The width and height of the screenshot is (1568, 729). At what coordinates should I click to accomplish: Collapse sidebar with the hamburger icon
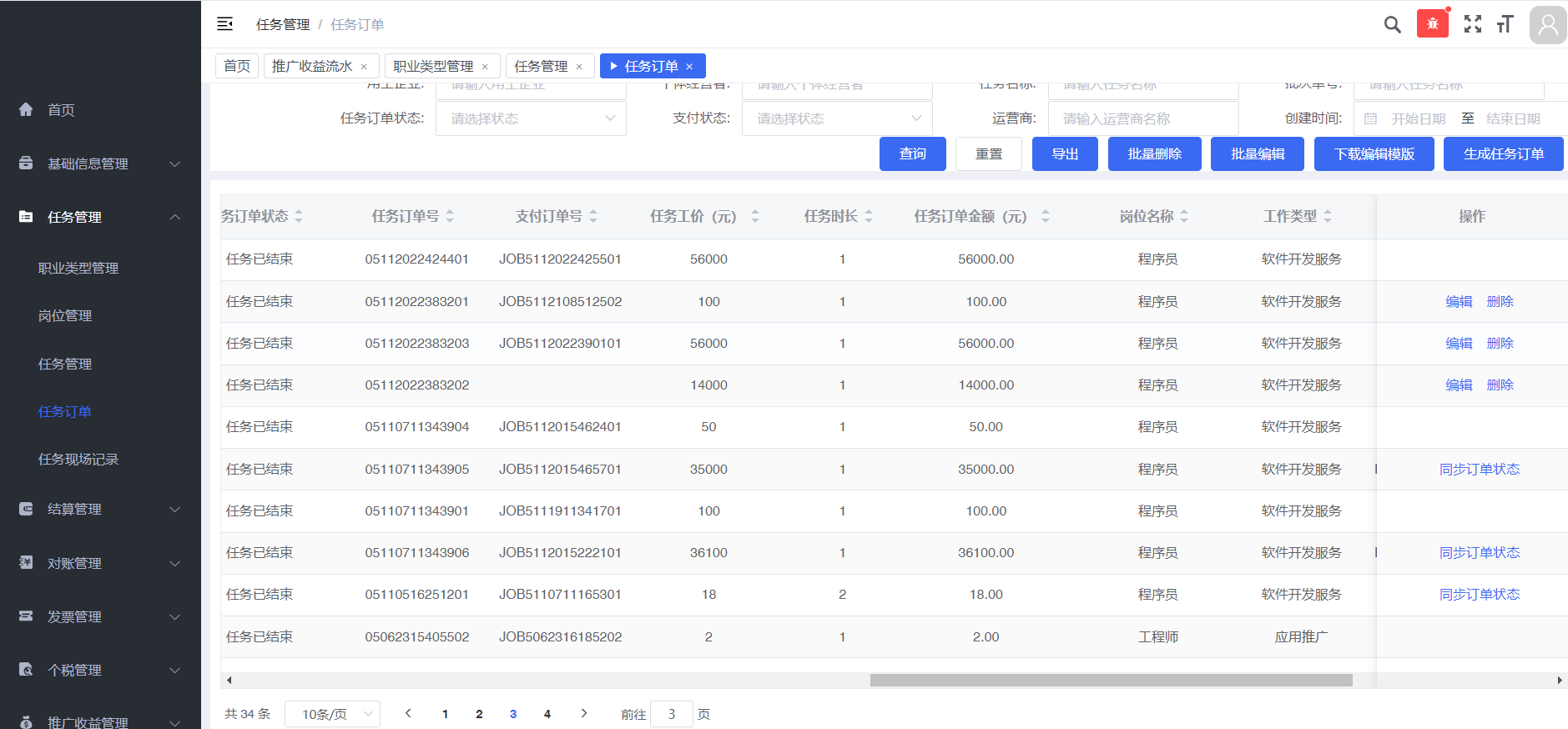224,24
